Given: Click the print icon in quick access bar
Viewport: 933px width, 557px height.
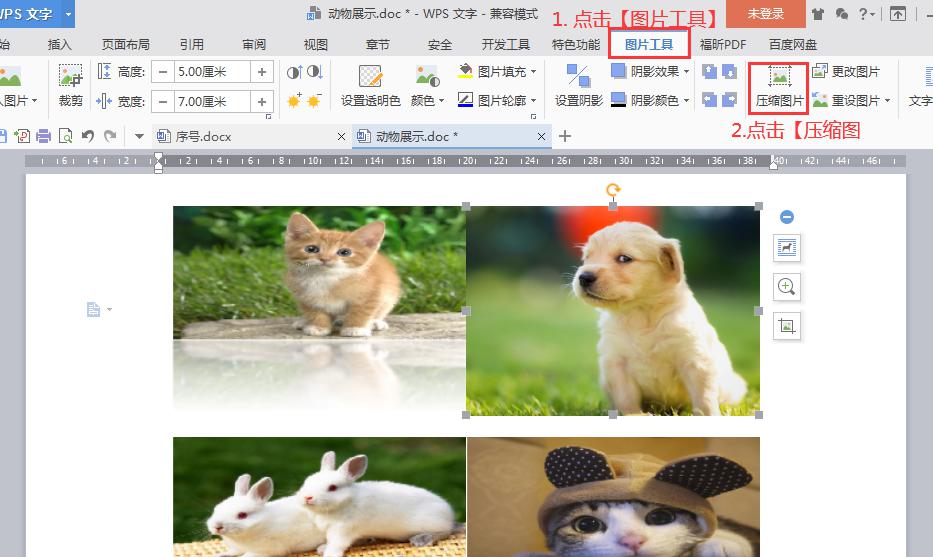Looking at the screenshot, I should [x=43, y=136].
